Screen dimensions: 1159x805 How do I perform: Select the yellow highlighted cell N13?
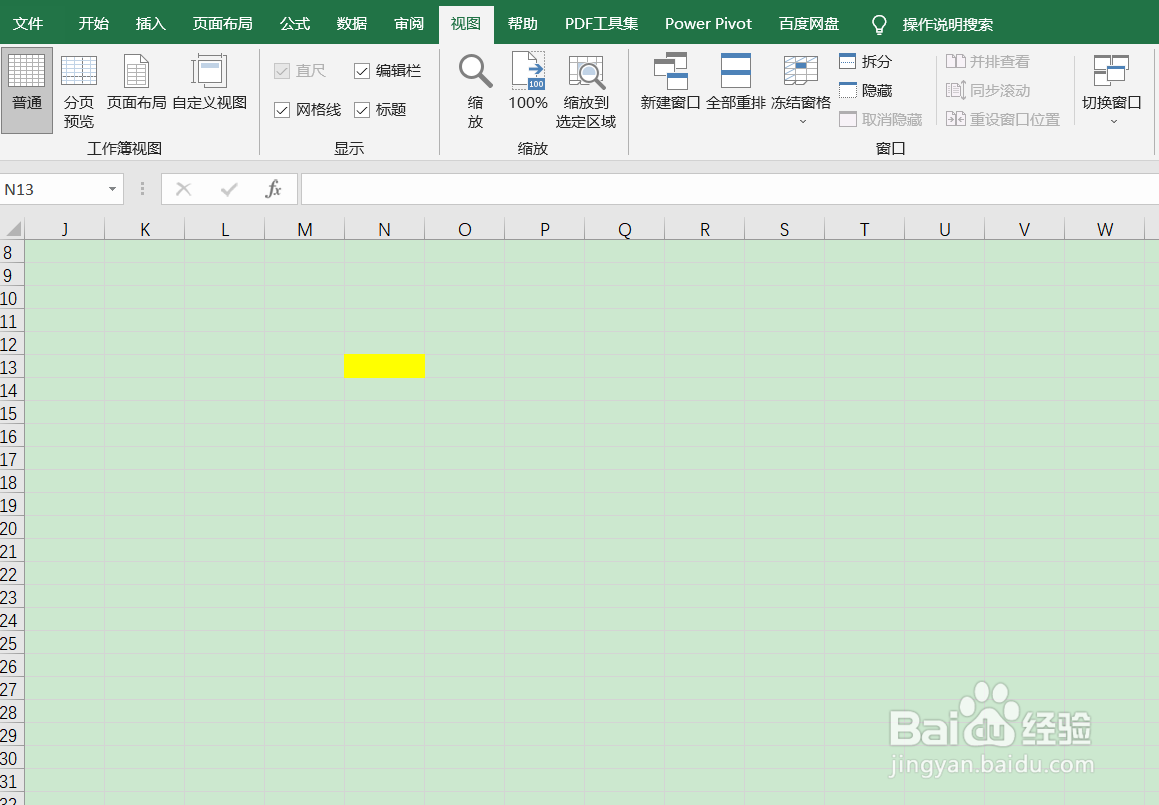tap(384, 366)
